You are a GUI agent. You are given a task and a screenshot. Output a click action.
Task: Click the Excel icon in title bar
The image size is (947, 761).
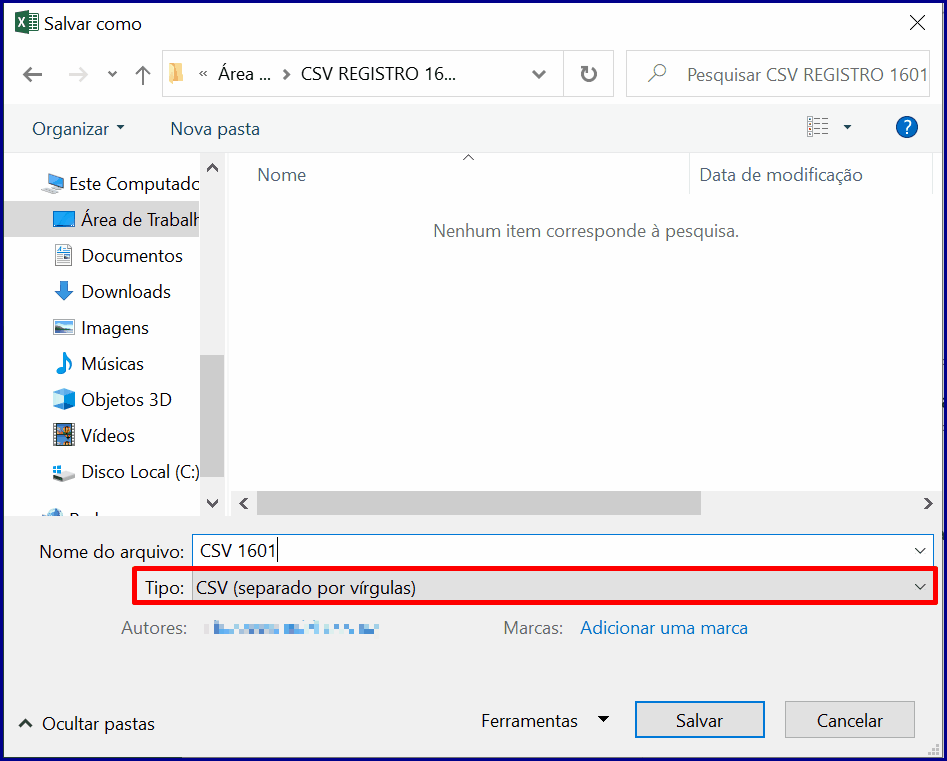pyautogui.click(x=27, y=24)
